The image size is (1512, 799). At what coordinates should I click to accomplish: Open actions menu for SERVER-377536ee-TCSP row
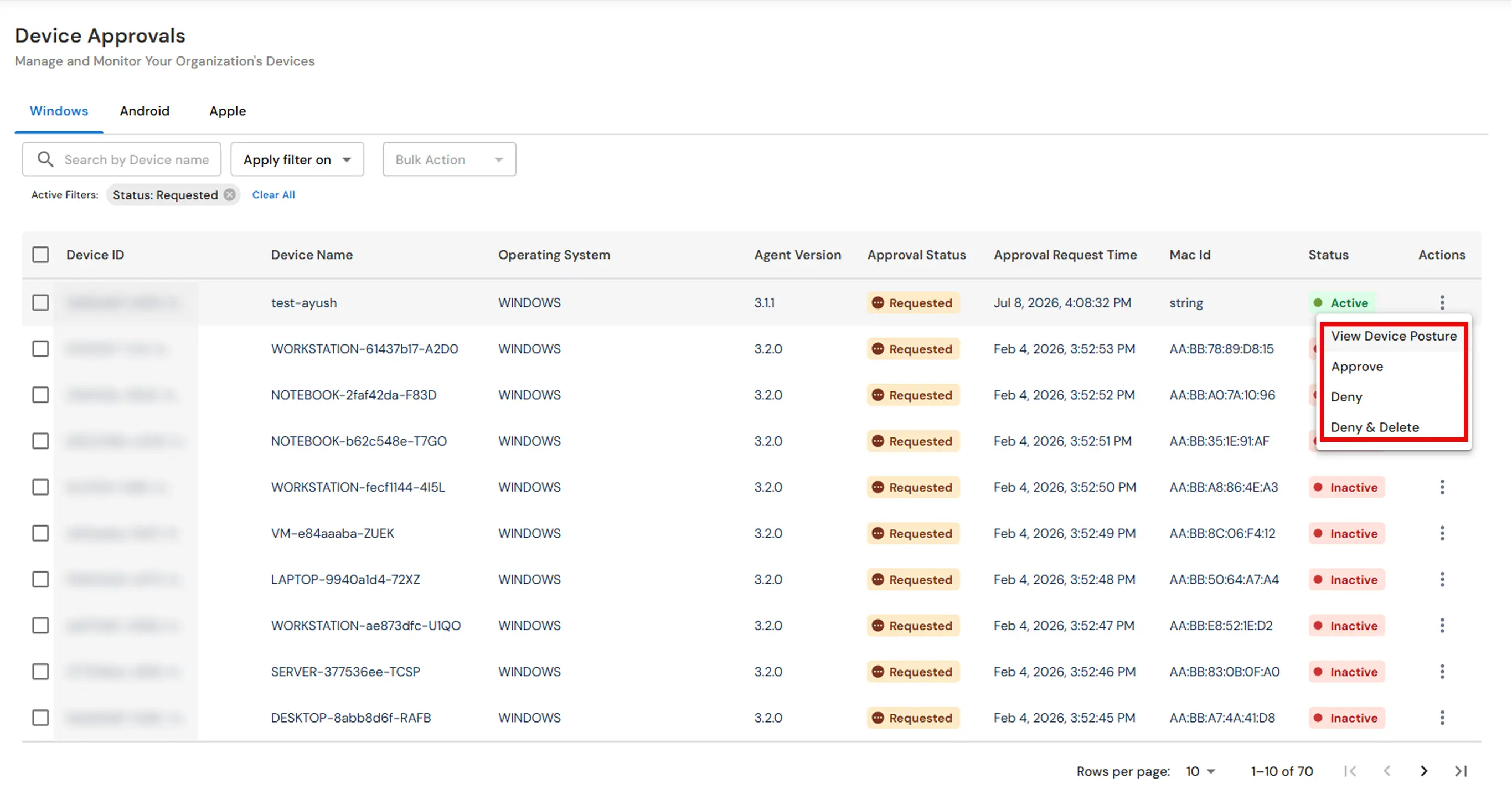pyautogui.click(x=1442, y=671)
